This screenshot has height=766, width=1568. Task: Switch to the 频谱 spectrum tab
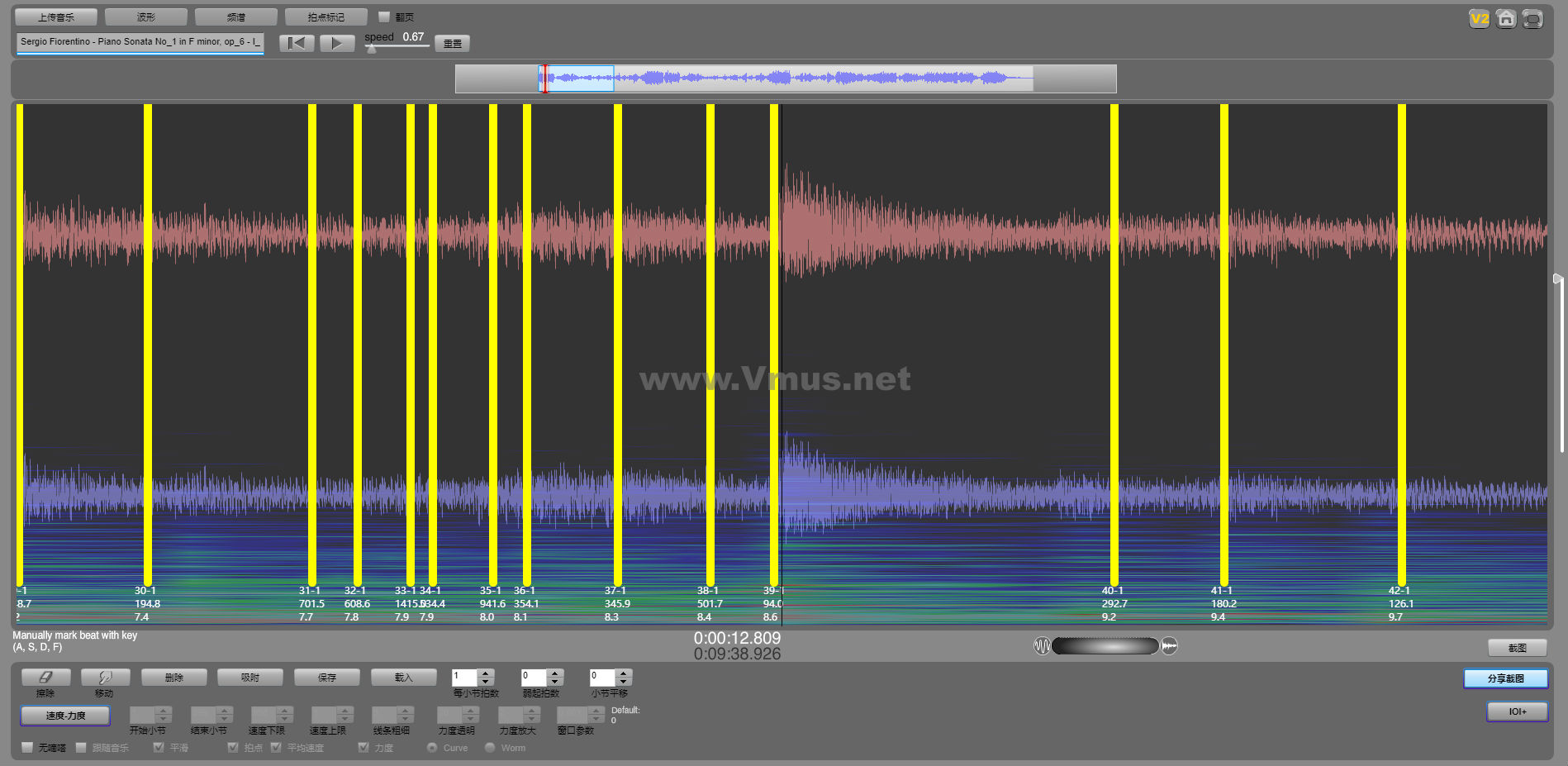tap(235, 17)
